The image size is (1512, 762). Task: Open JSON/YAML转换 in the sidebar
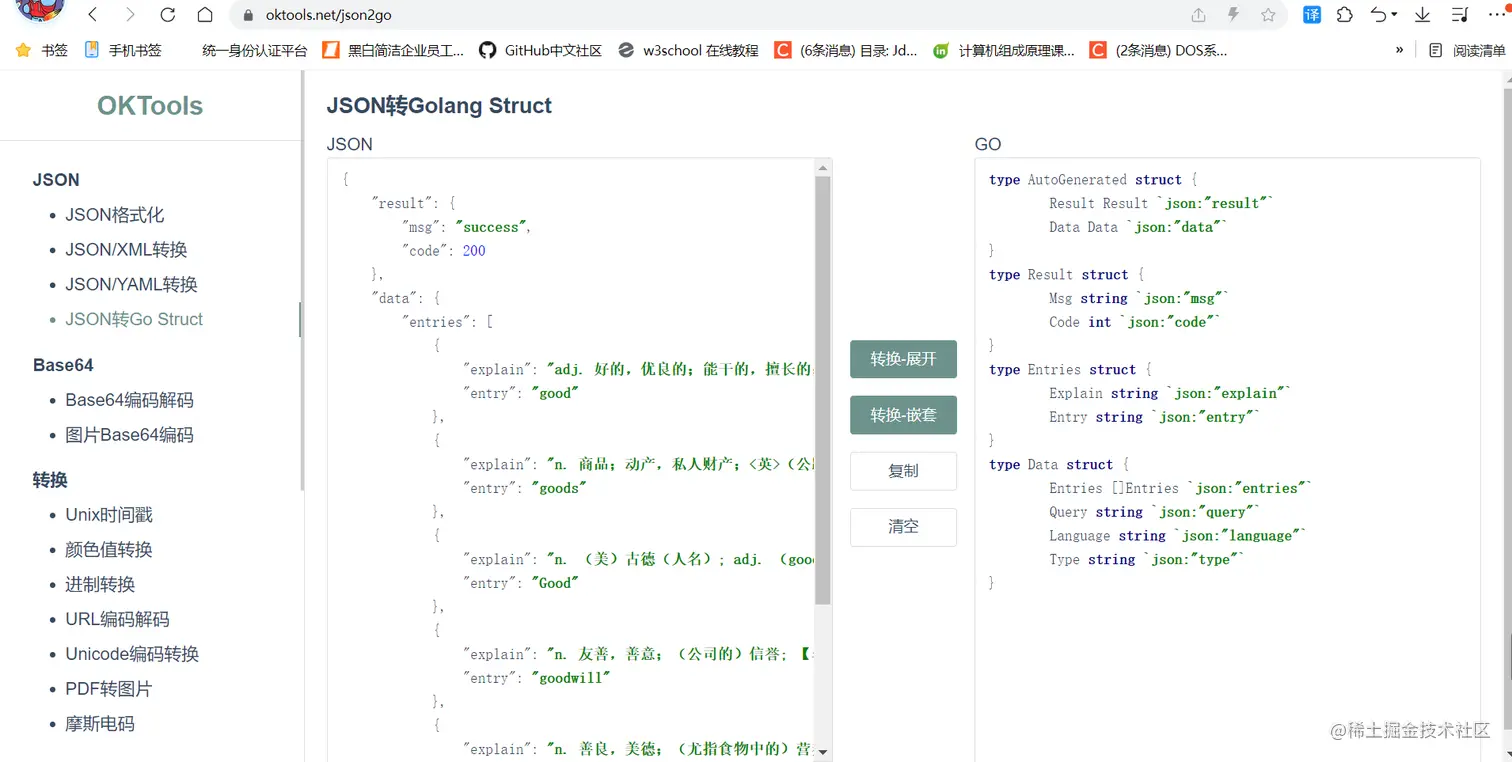[132, 285]
